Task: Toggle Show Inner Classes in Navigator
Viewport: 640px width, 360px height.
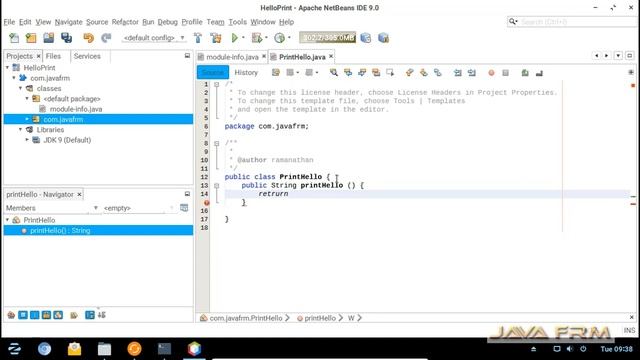Action: pos(58,315)
